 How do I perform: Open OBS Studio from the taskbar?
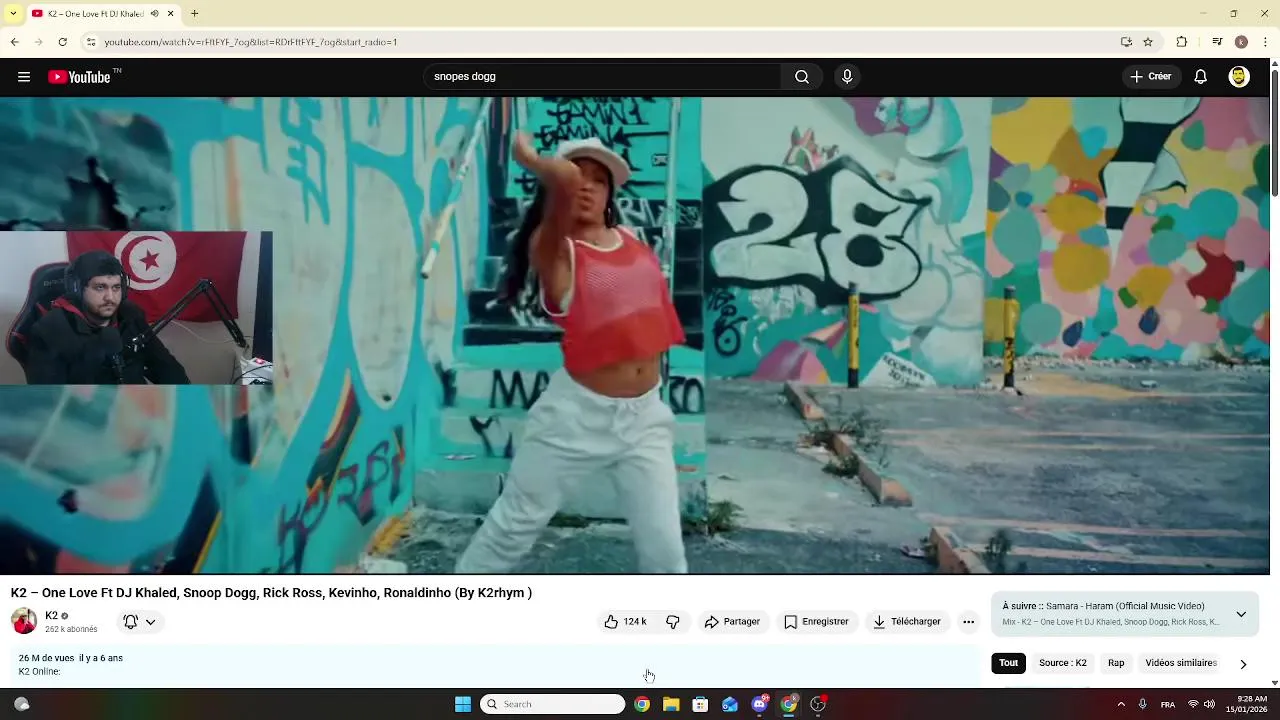pos(818,704)
